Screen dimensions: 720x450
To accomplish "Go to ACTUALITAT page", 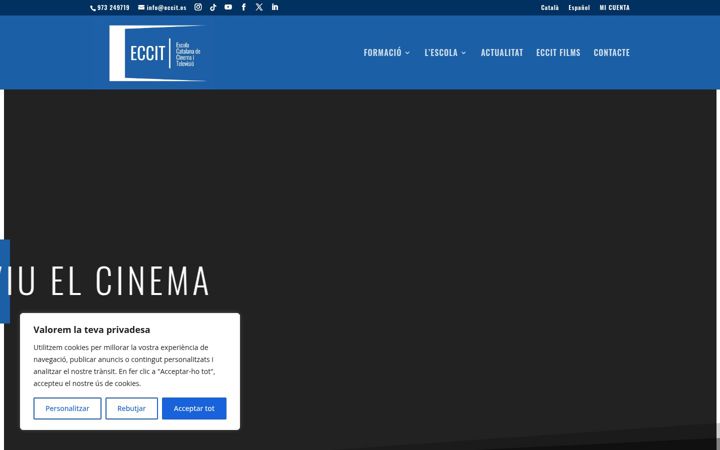I will pos(502,52).
